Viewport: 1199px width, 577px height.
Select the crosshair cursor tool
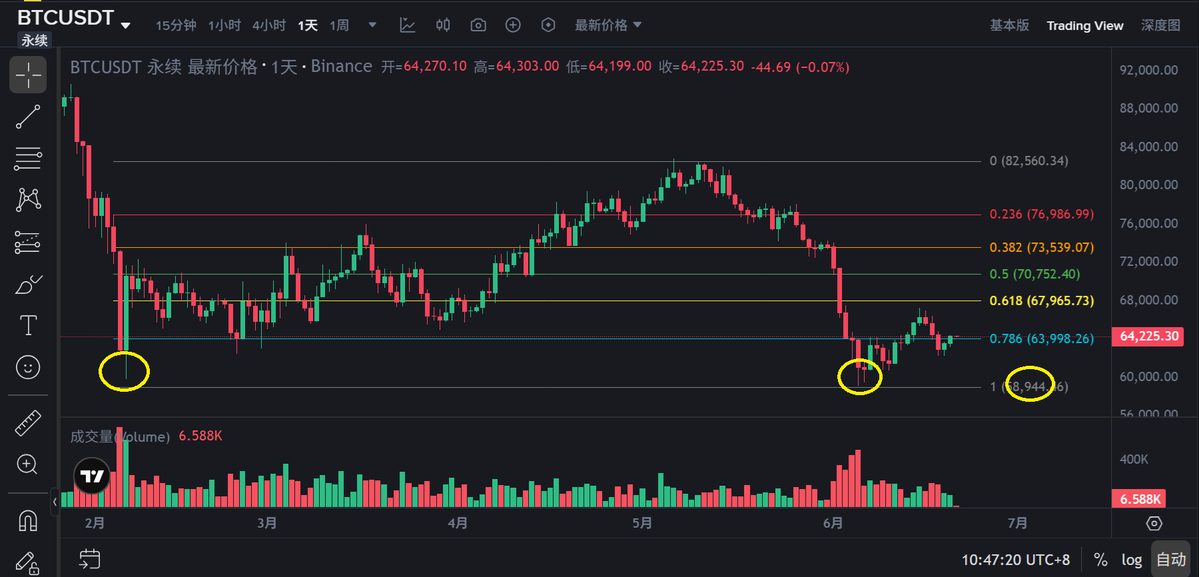28,74
